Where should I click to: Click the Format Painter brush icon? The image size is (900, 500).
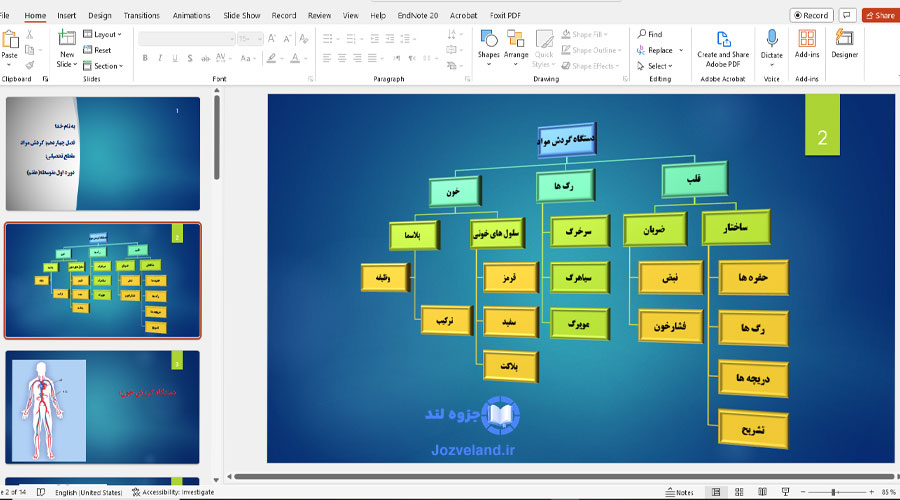click(30, 65)
